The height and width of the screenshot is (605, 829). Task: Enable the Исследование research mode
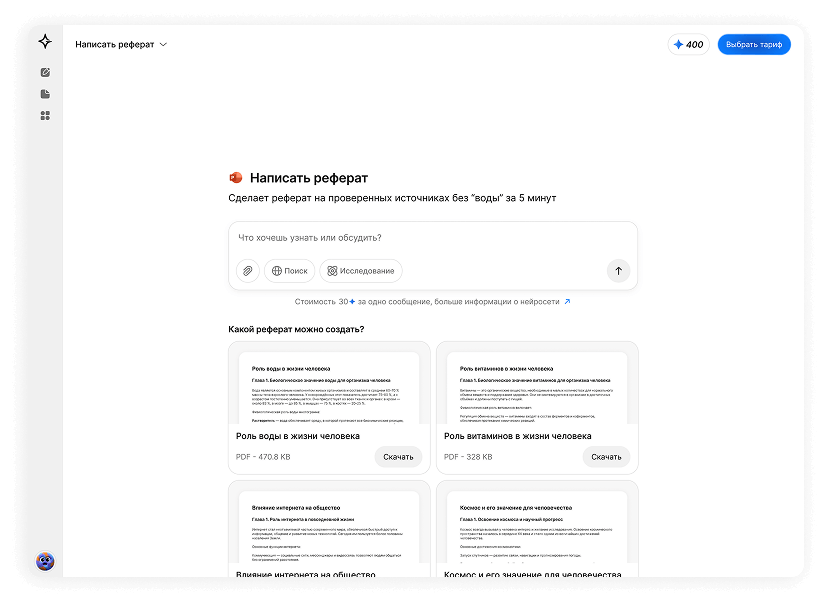[362, 270]
